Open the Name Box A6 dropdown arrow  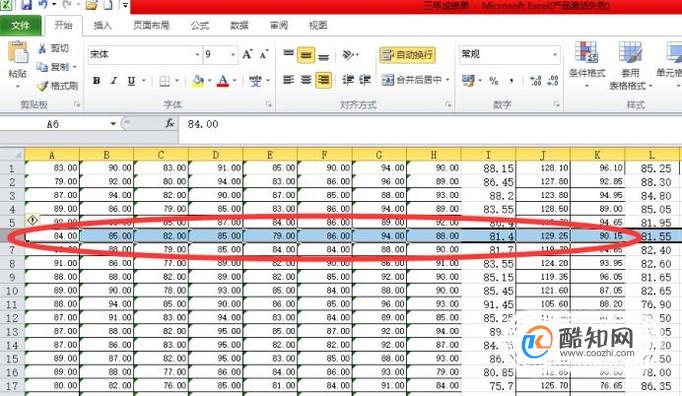click(x=113, y=124)
